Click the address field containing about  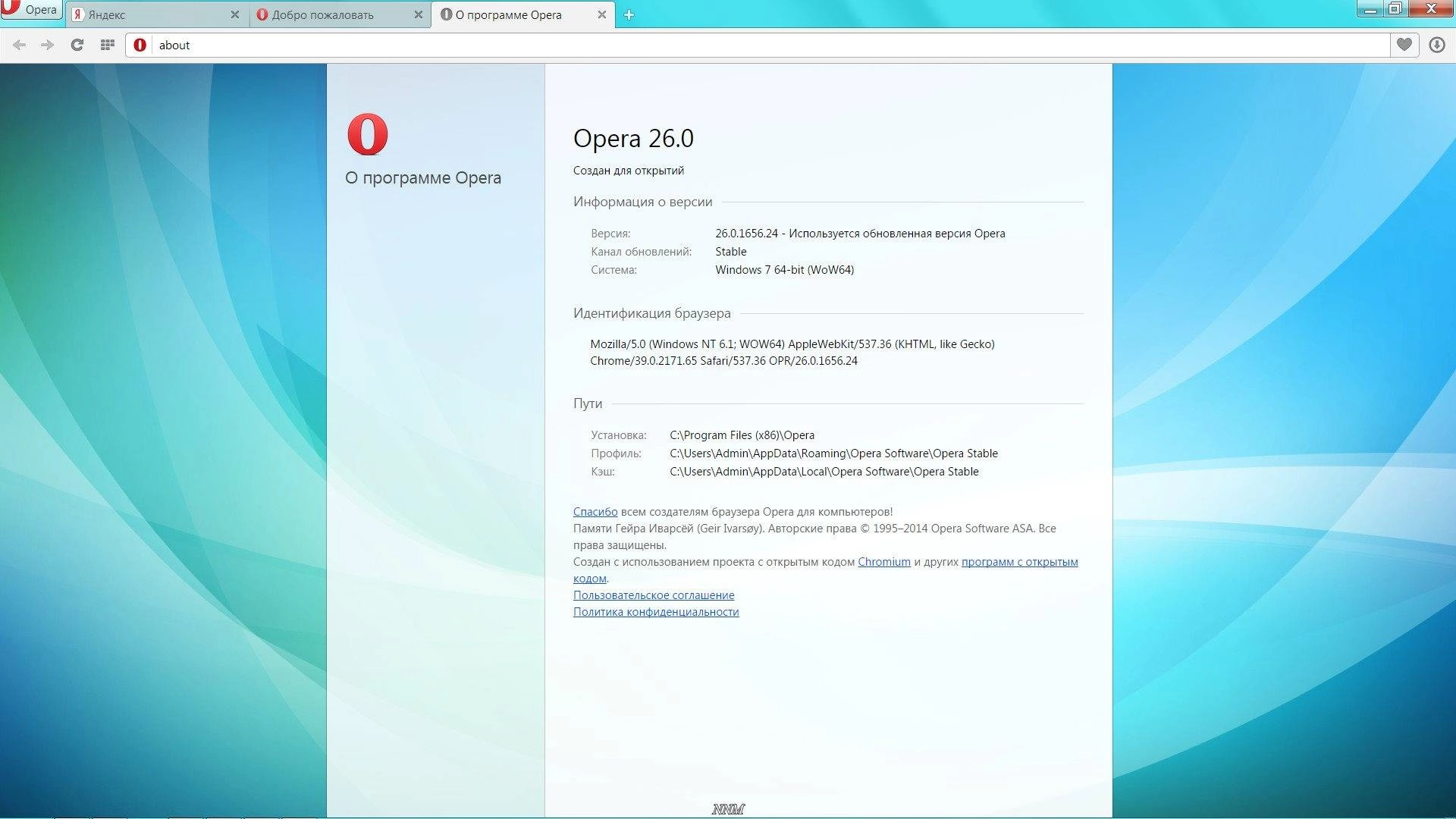(770, 45)
